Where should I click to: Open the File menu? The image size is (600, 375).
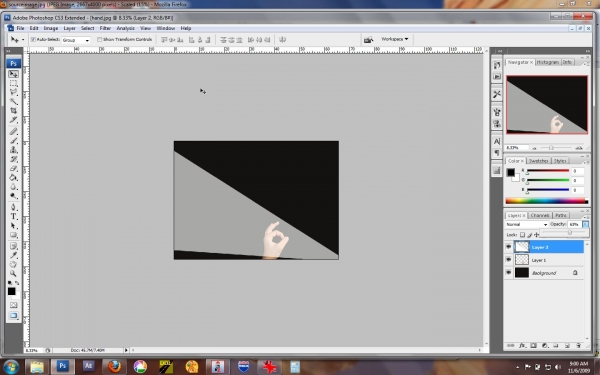(20, 28)
